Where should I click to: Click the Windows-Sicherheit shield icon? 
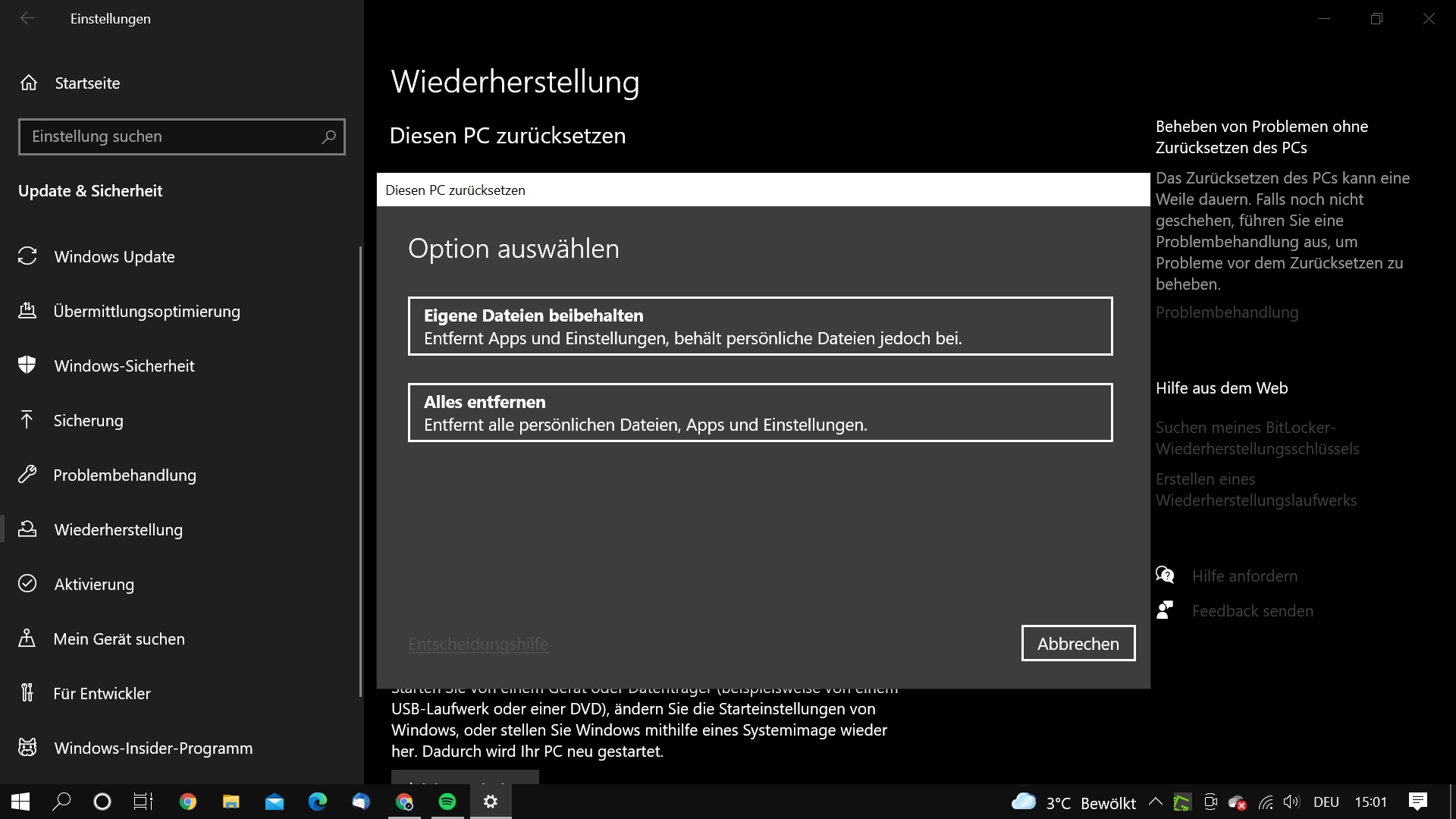[x=28, y=365]
